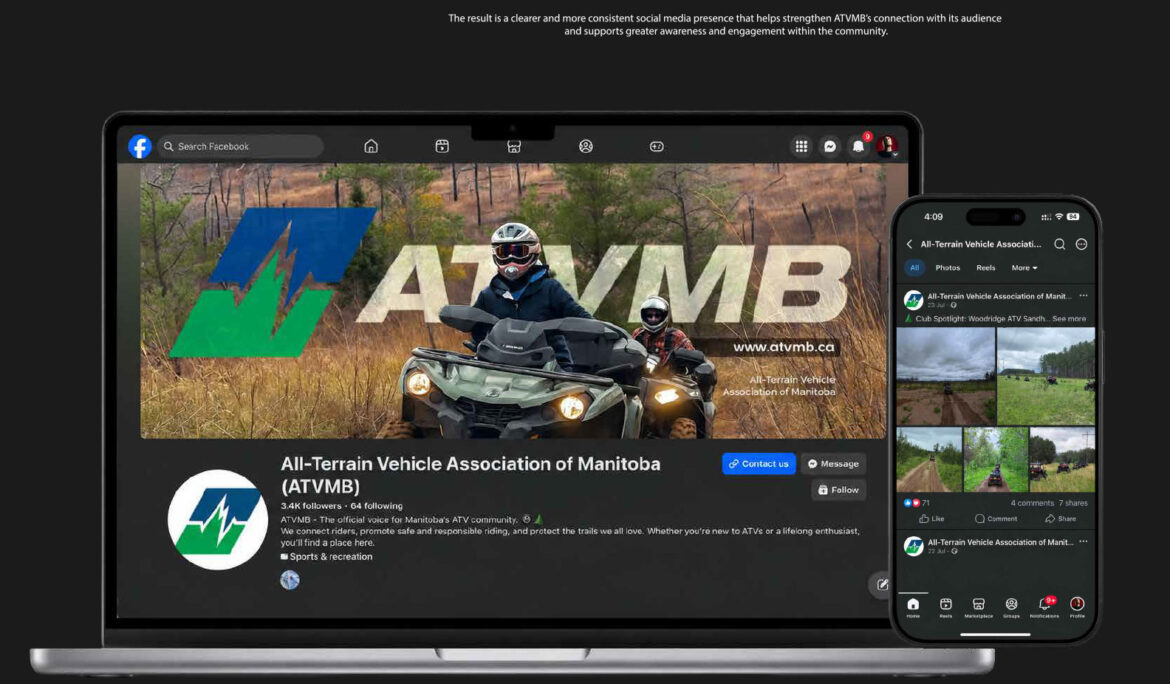Open the 7 shares link
This screenshot has height=684, width=1170.
(x=1073, y=503)
